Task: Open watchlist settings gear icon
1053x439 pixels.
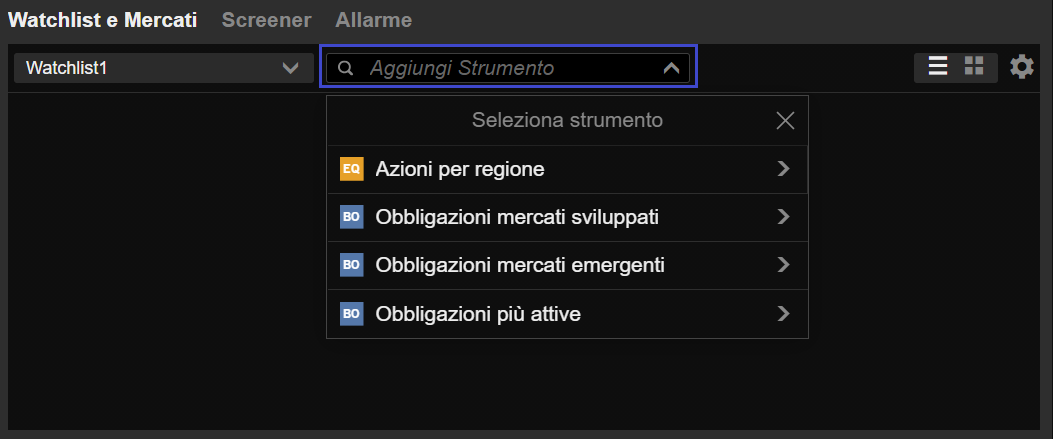Action: click(x=1021, y=67)
